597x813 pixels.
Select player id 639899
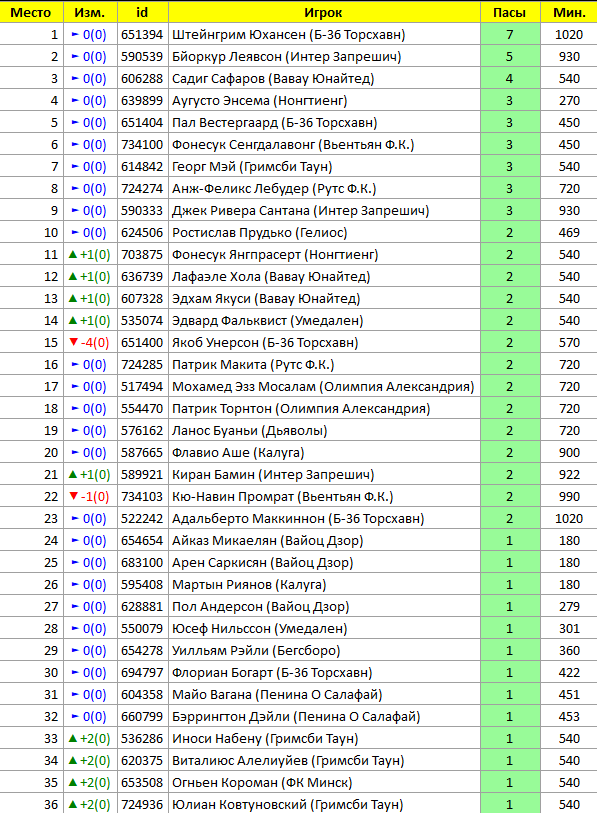click(142, 101)
